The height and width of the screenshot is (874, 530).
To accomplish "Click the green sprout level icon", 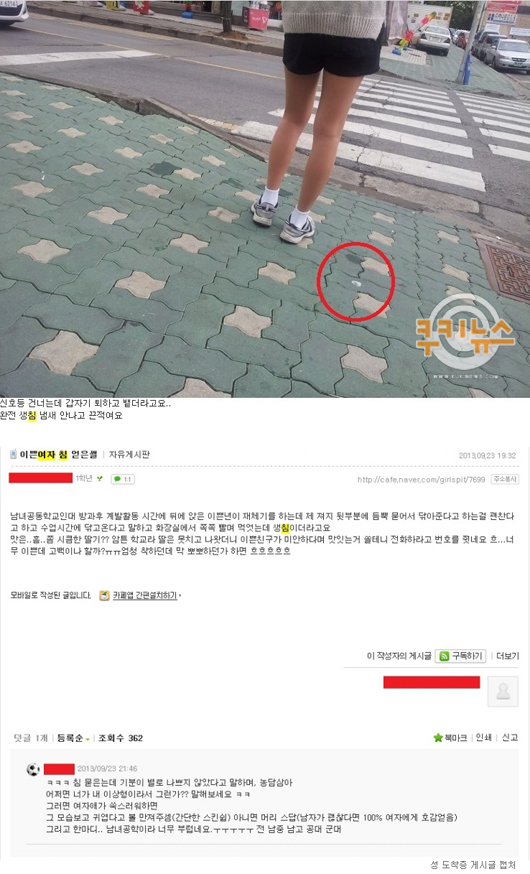I will (x=99, y=479).
